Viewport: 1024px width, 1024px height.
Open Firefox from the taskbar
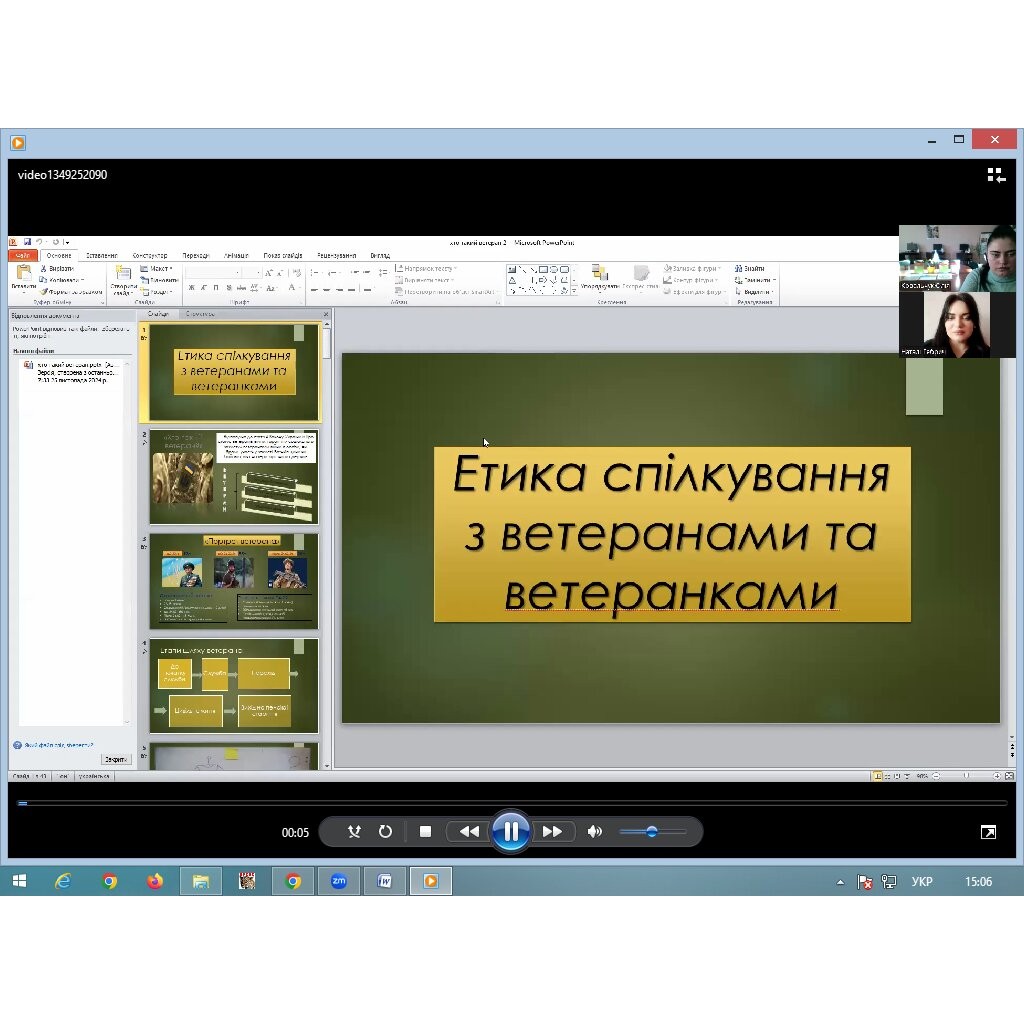pos(155,881)
